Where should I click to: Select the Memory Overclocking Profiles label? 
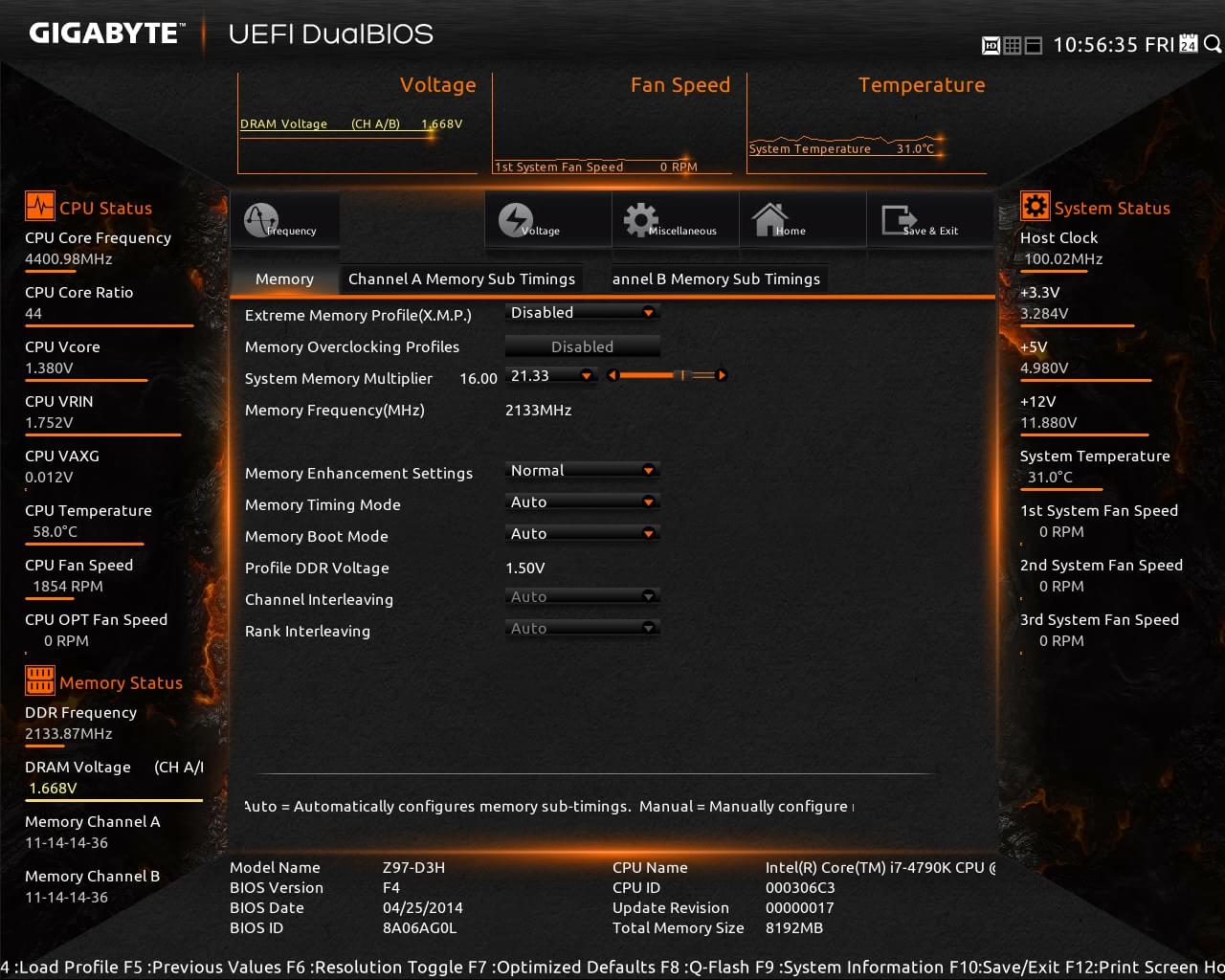[352, 346]
